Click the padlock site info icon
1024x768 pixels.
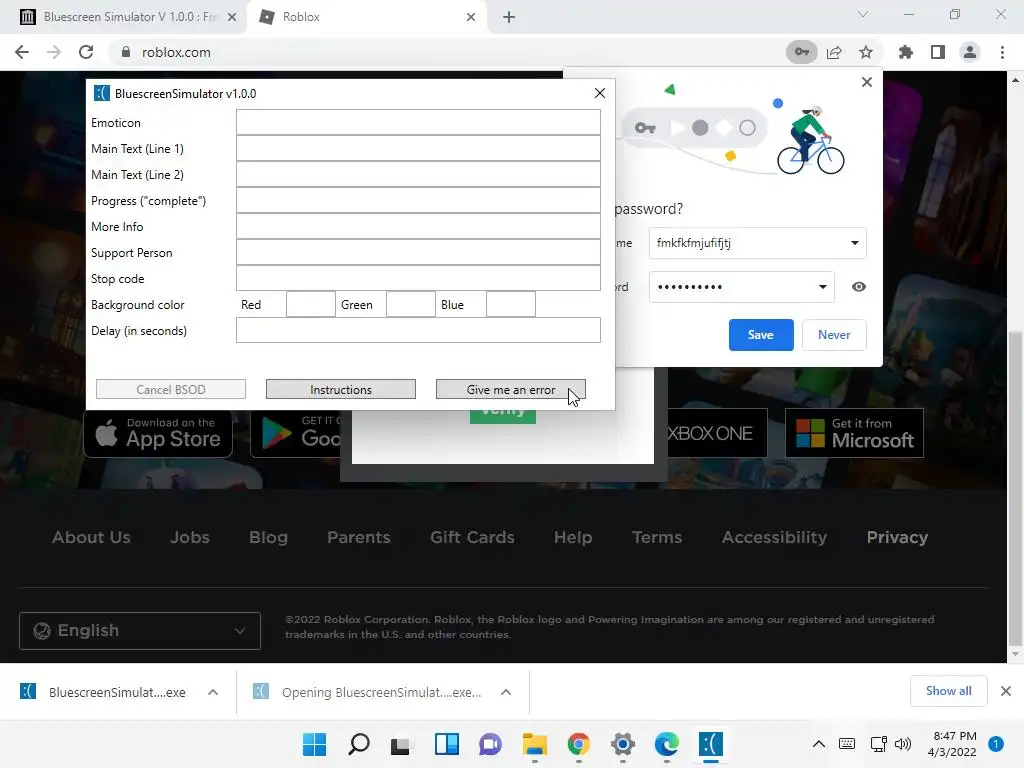click(126, 52)
